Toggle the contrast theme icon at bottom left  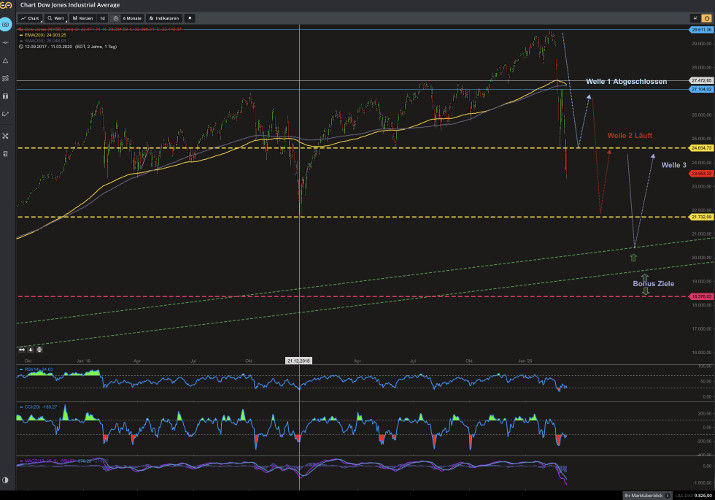tap(5, 480)
